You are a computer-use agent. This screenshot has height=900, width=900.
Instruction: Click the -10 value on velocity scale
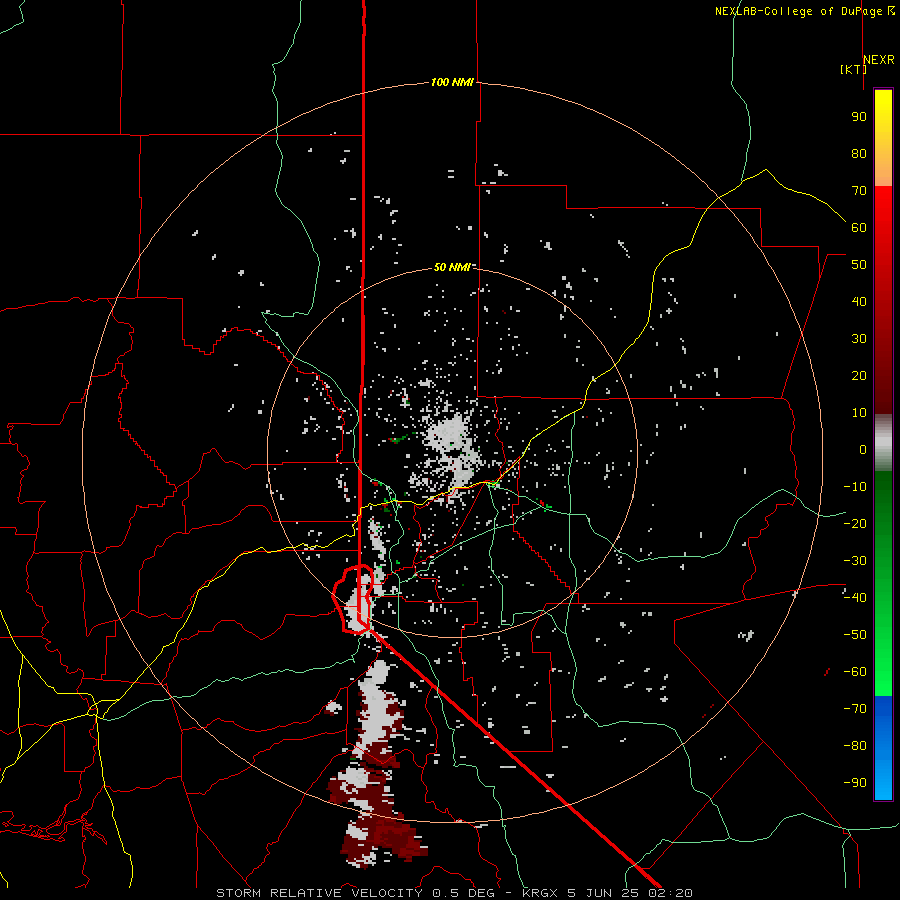(x=855, y=487)
